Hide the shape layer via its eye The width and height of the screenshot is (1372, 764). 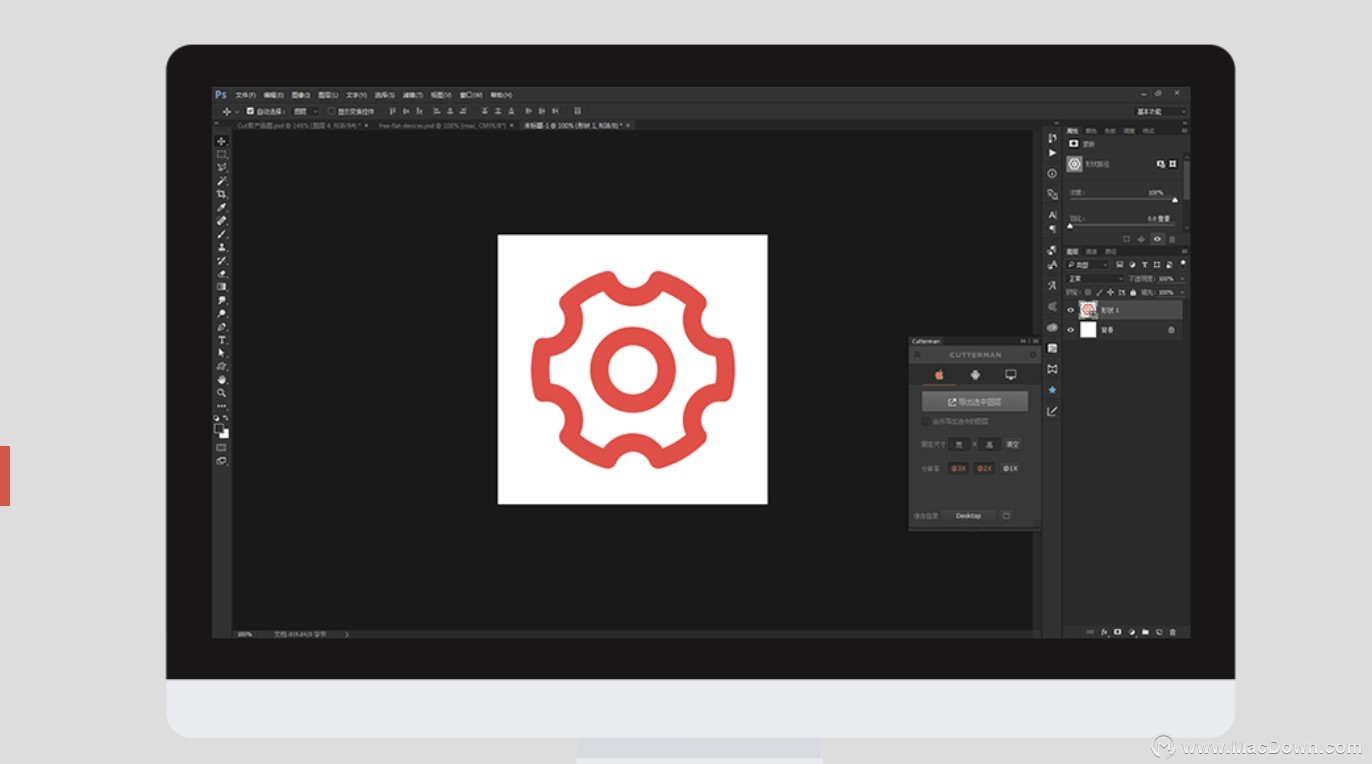pyautogui.click(x=1071, y=310)
